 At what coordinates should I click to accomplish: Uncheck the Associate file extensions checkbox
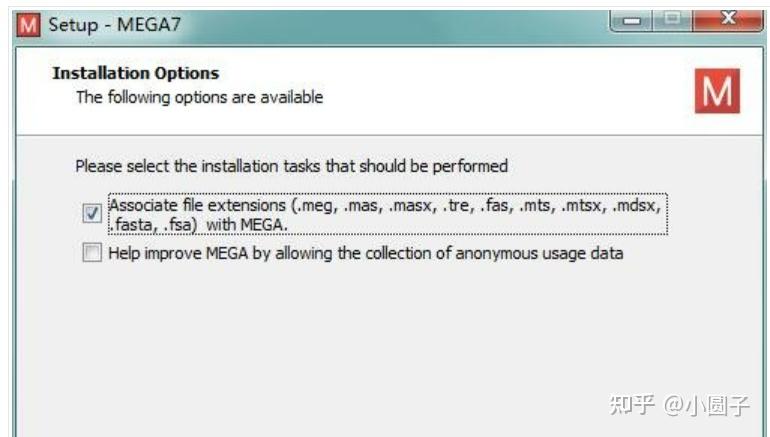pos(92,213)
